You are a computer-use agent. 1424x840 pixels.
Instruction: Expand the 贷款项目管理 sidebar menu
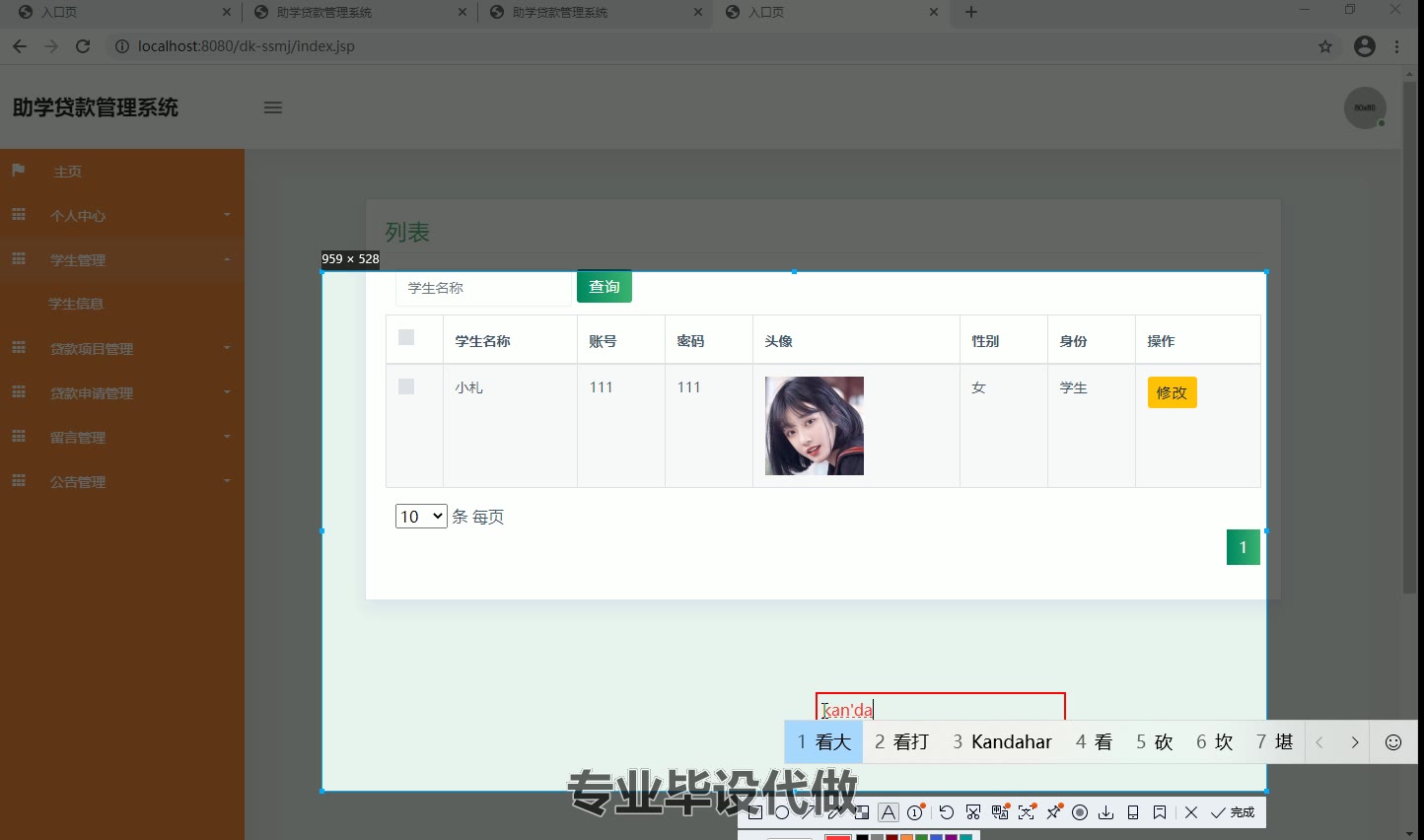point(122,348)
